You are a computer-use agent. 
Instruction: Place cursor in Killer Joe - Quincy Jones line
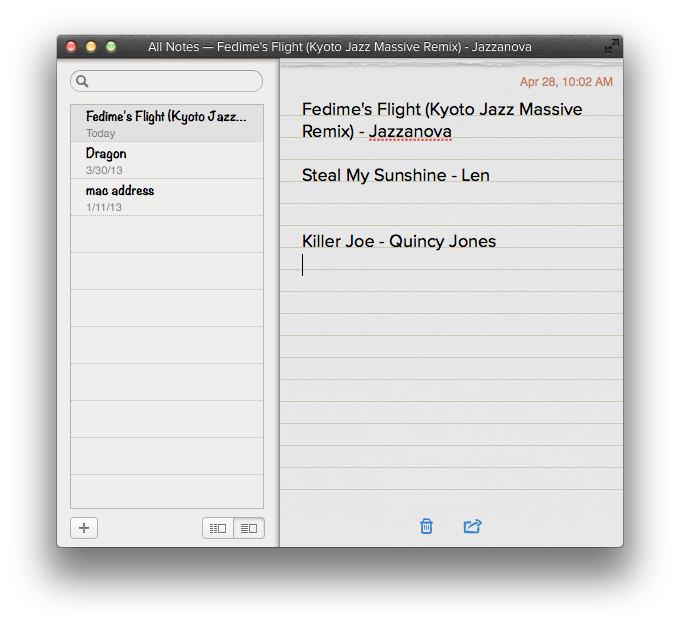pos(399,241)
